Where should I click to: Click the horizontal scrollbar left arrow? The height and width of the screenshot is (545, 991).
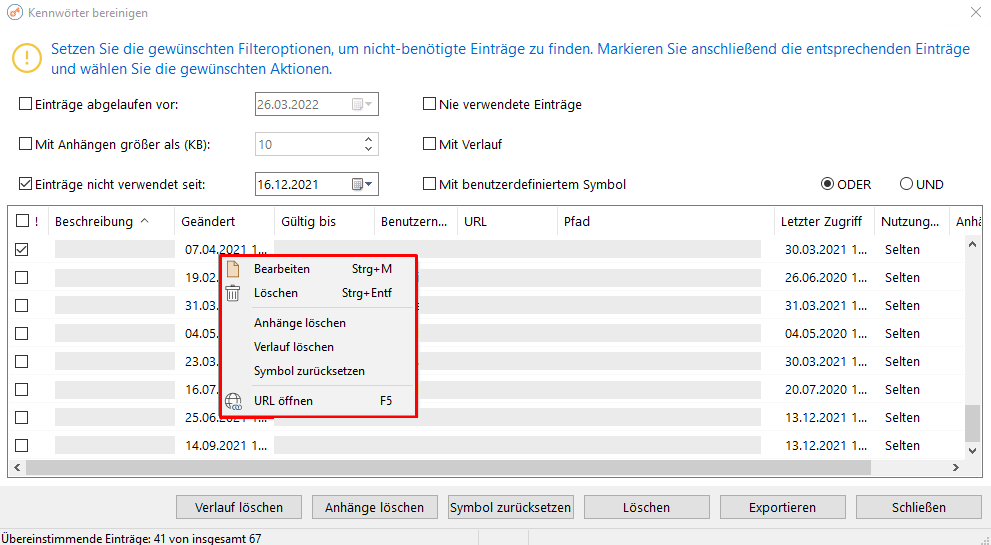pyautogui.click(x=17, y=467)
